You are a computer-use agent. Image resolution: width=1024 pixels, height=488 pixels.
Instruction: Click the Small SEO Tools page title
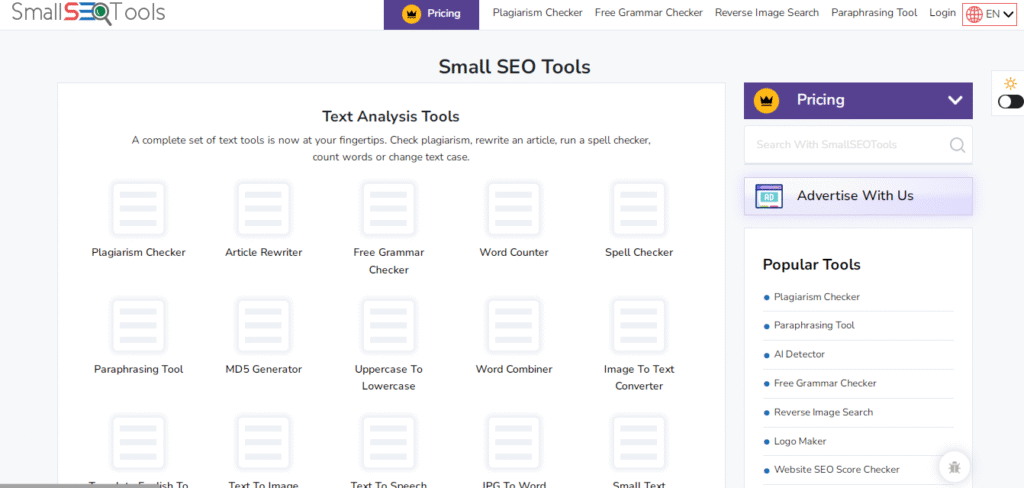pos(514,67)
